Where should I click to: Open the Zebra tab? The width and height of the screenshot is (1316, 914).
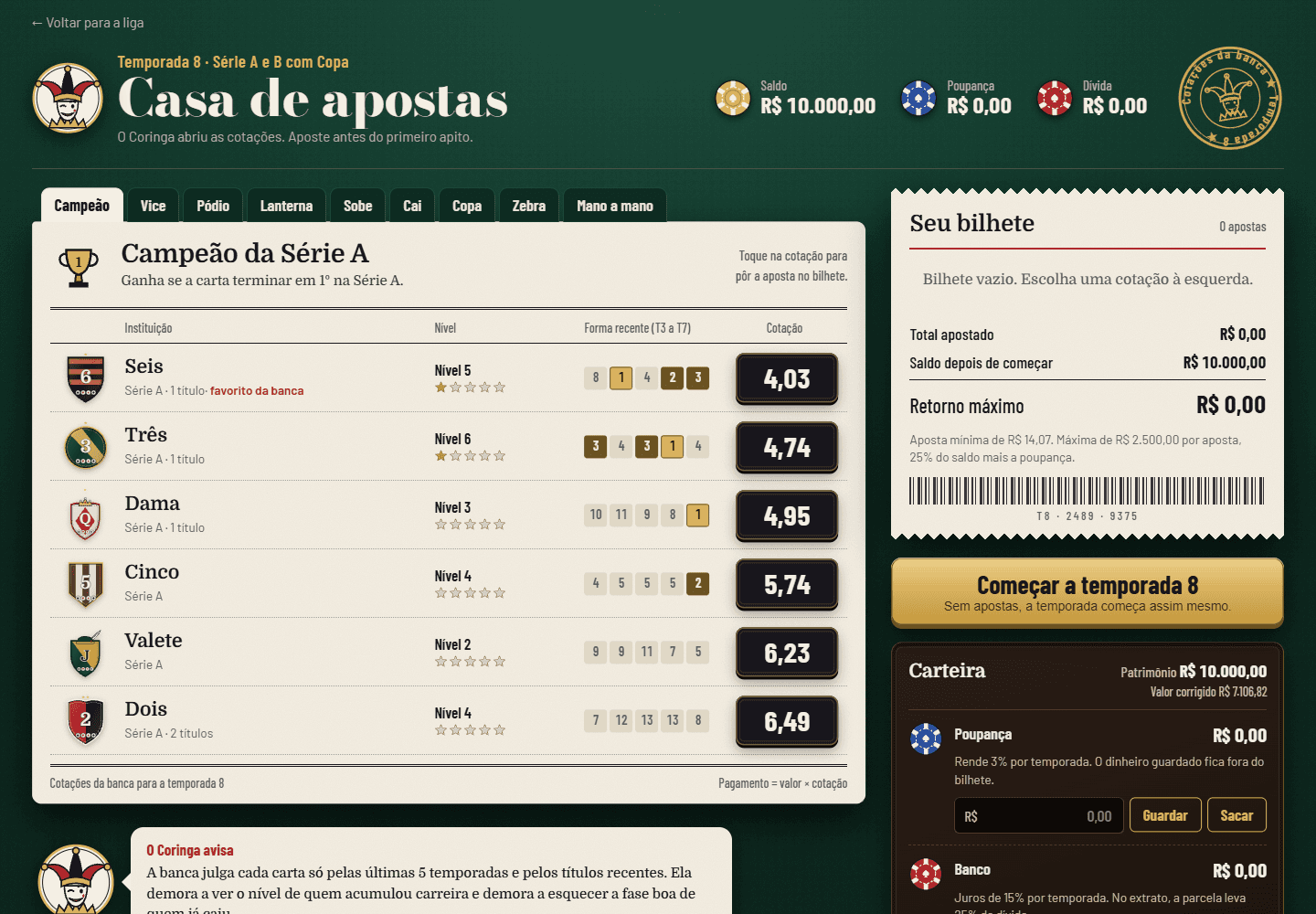click(529, 206)
